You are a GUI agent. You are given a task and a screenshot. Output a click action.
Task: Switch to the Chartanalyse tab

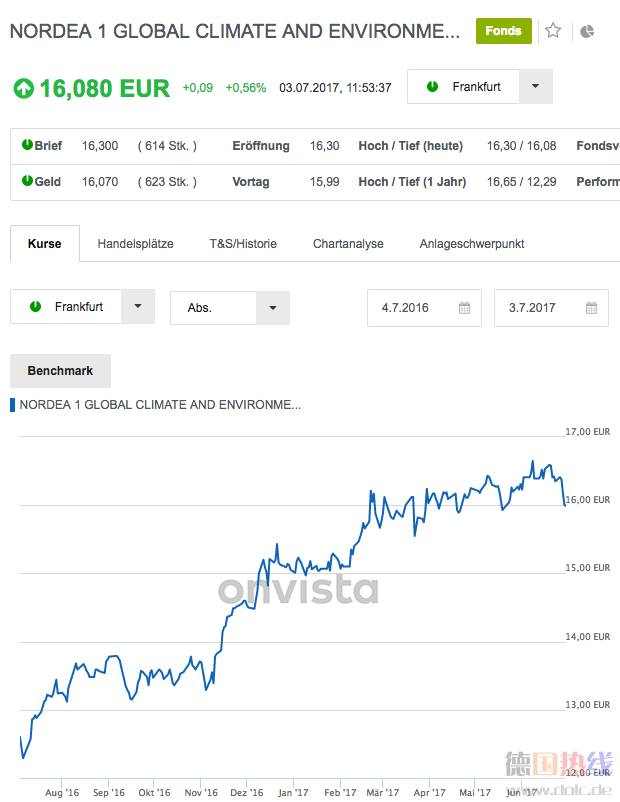click(348, 243)
